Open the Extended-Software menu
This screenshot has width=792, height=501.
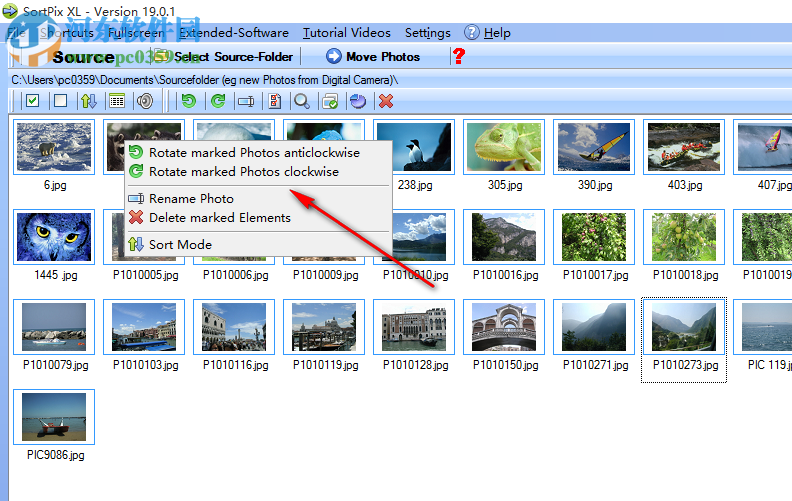(x=234, y=33)
